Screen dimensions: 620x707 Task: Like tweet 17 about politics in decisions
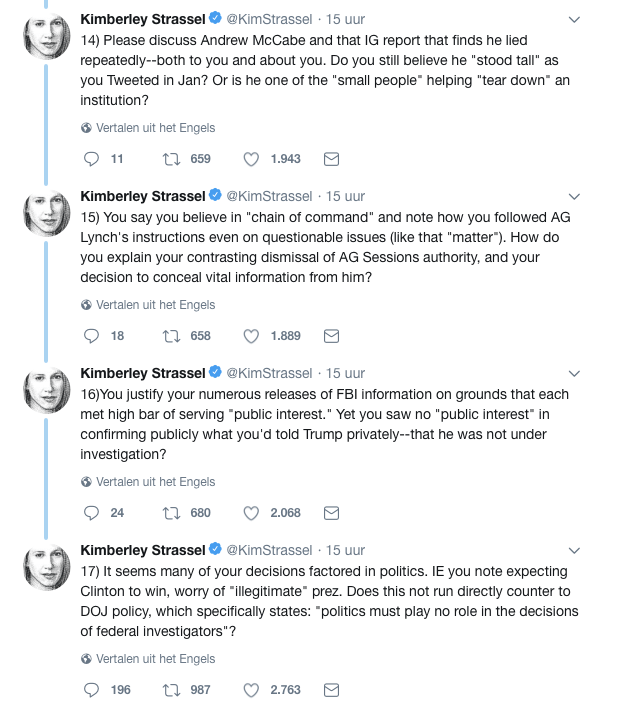pos(252,690)
